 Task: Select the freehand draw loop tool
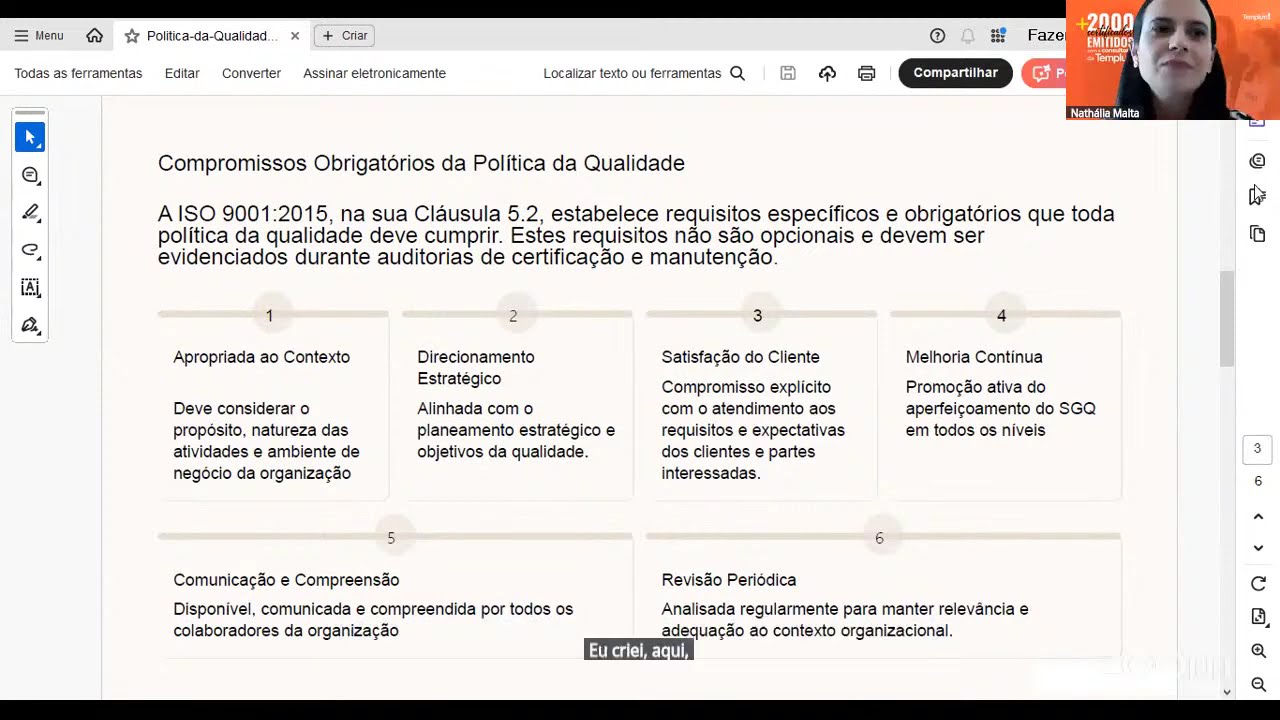30,250
